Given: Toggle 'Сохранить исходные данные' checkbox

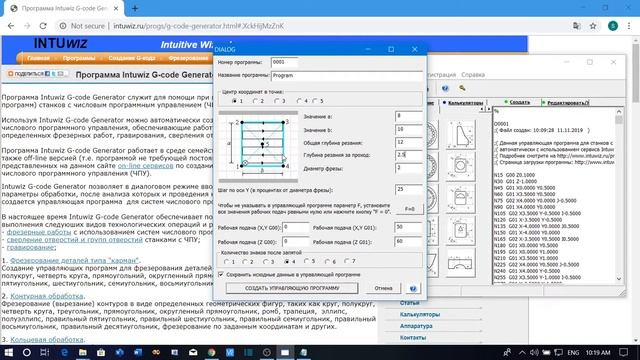Looking at the screenshot, I should (221, 275).
